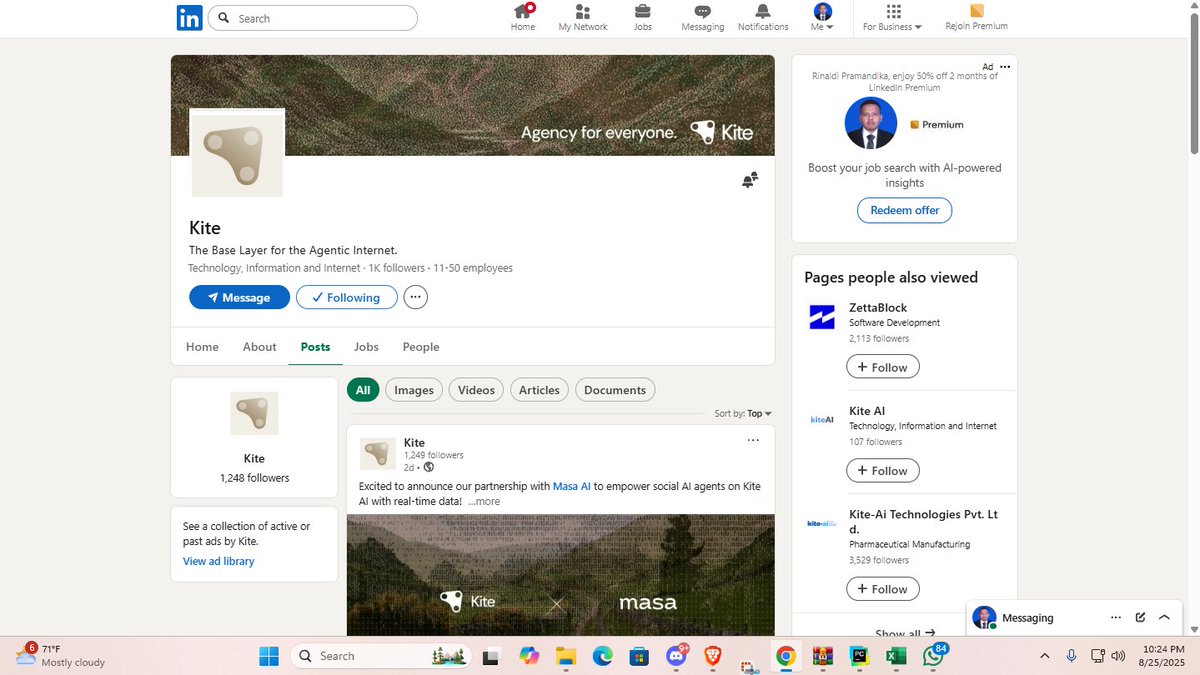The image size is (1200, 675).
Task: Open Messaging from the top navigation
Action: [703, 17]
